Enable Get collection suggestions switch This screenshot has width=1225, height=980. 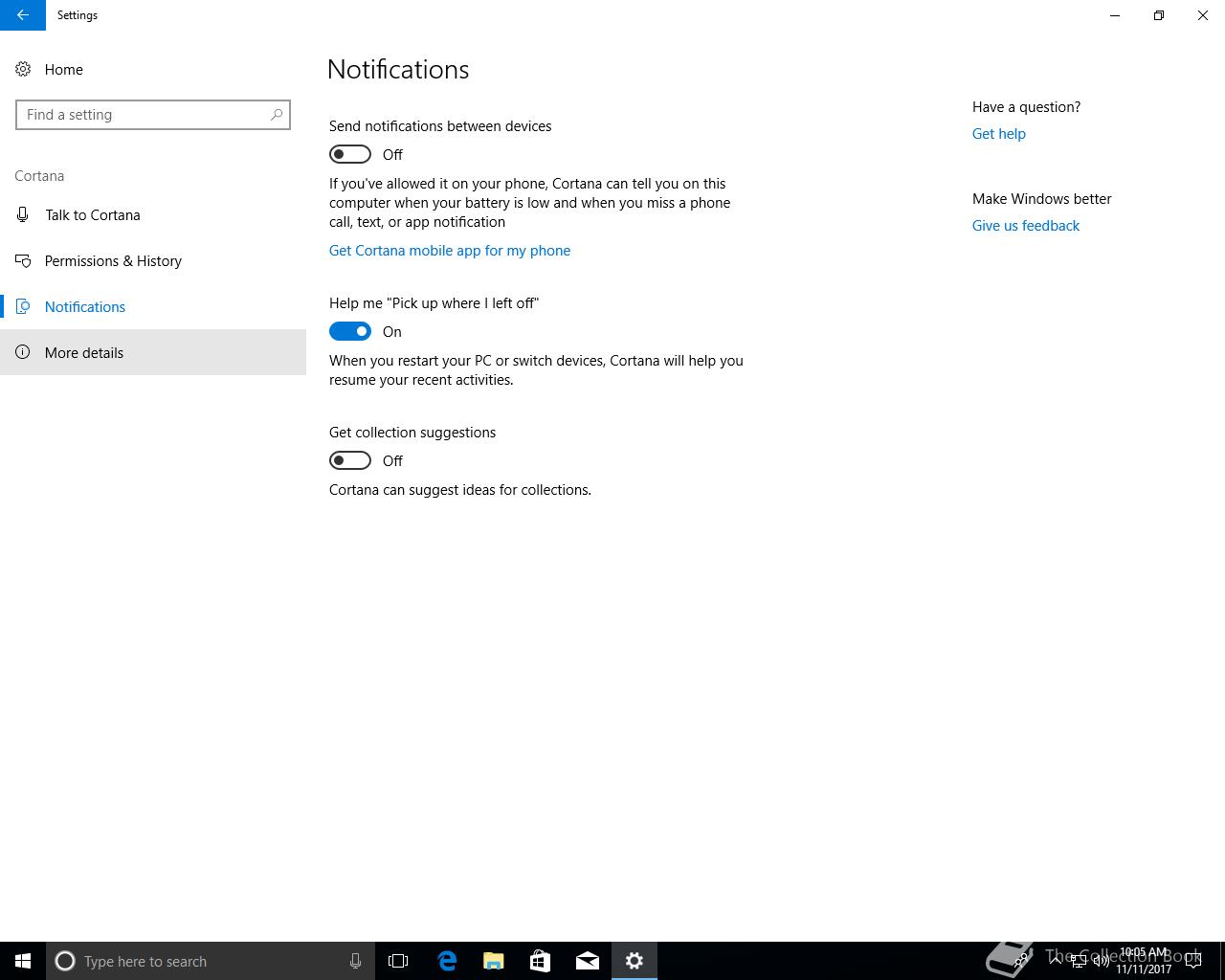pos(350,460)
